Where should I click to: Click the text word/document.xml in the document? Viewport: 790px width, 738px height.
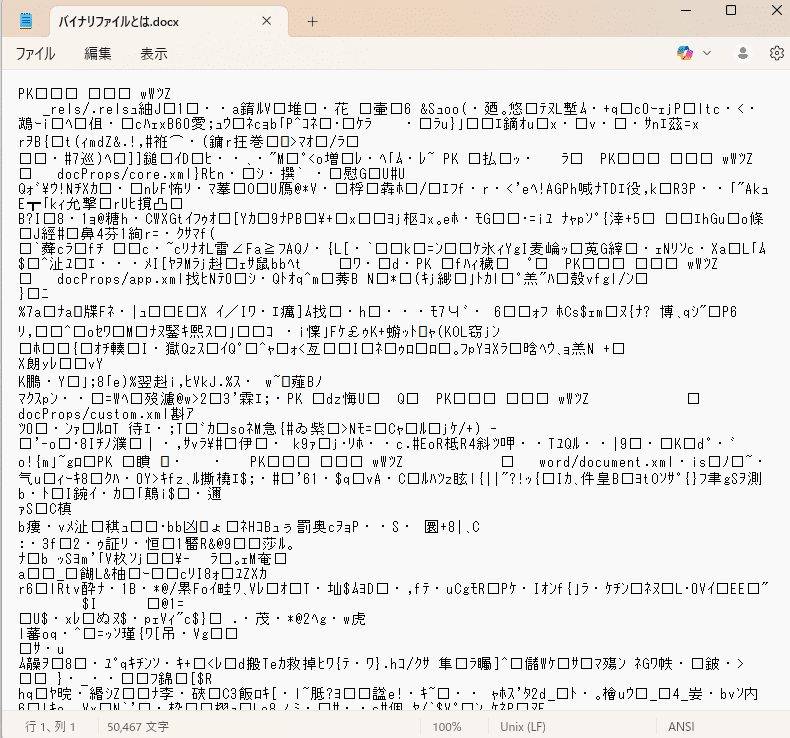click(606, 462)
